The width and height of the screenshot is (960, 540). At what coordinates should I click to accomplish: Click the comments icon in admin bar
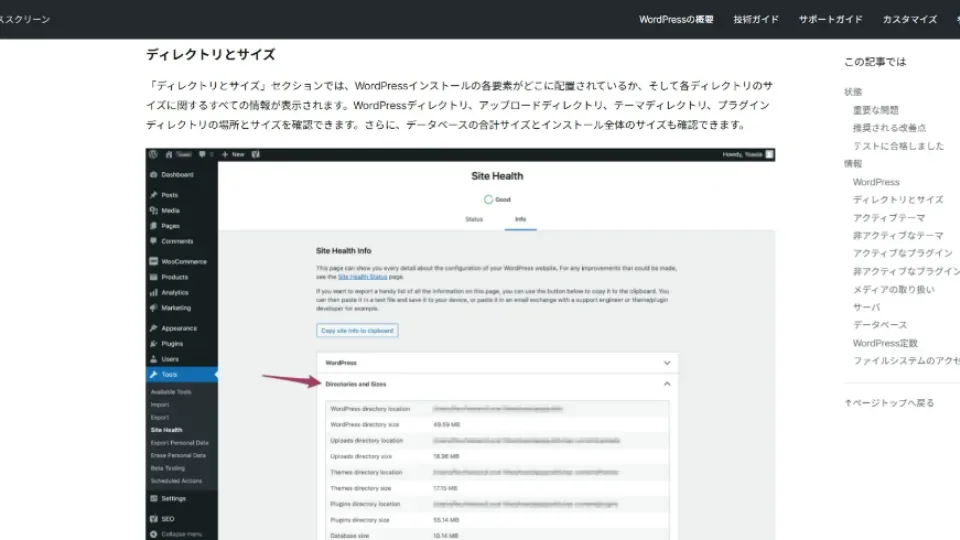point(203,154)
